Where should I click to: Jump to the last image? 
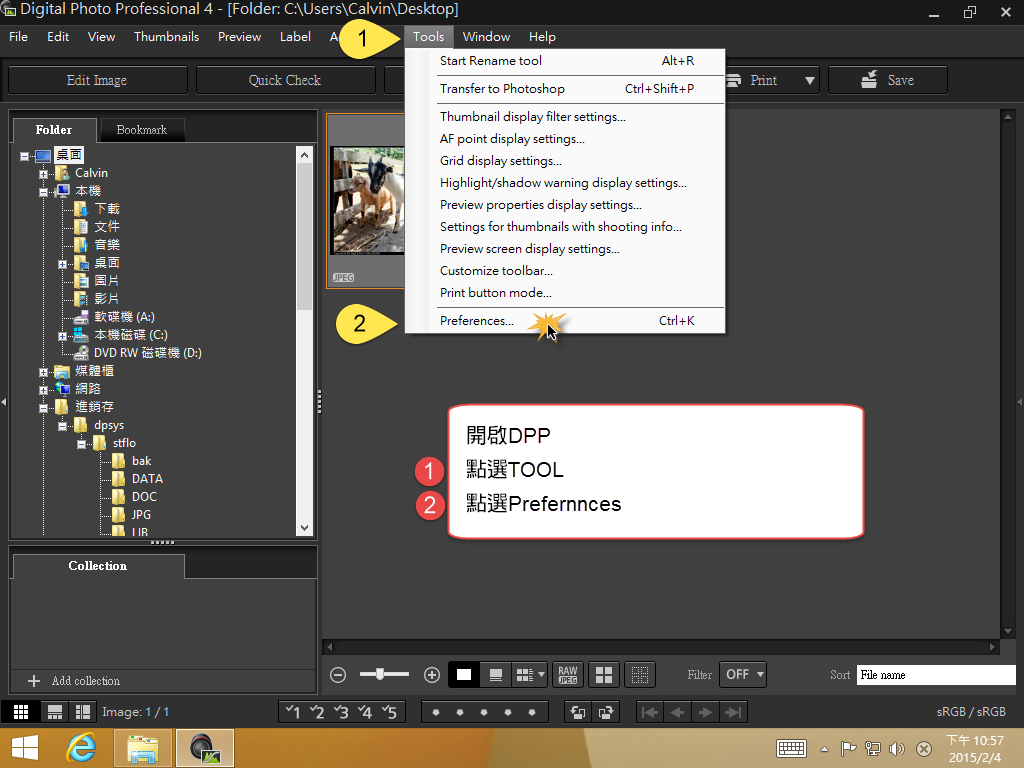point(733,712)
